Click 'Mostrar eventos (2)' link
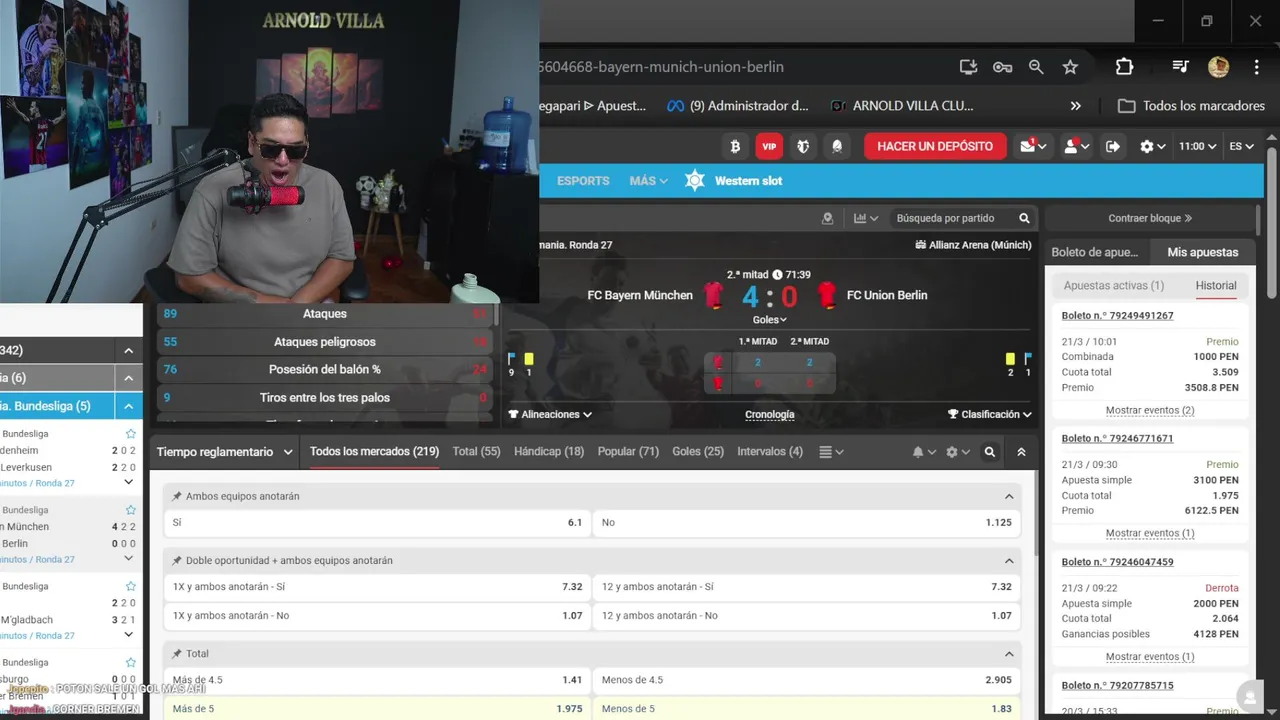 pyautogui.click(x=1150, y=410)
